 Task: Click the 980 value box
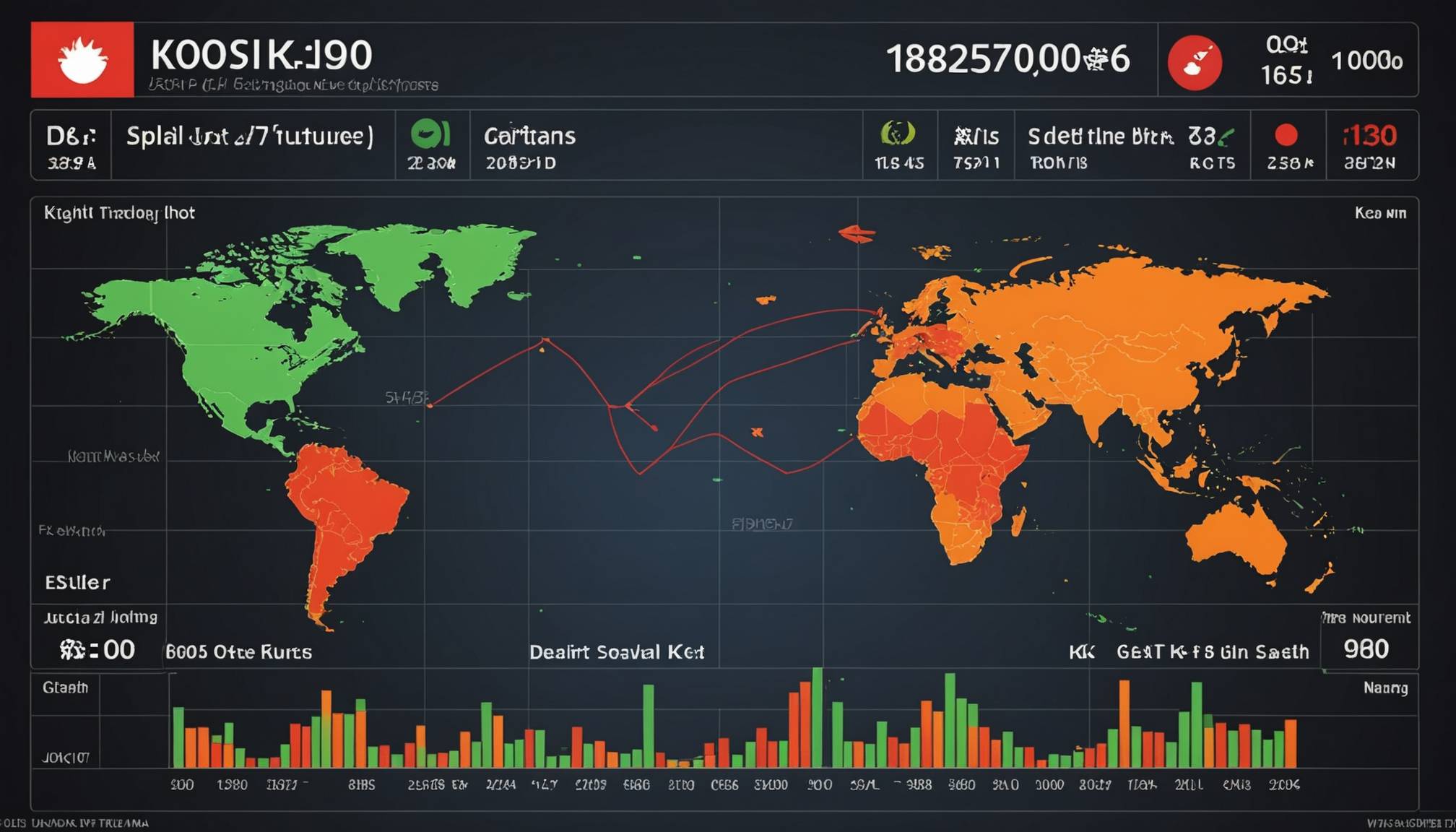(x=1366, y=649)
